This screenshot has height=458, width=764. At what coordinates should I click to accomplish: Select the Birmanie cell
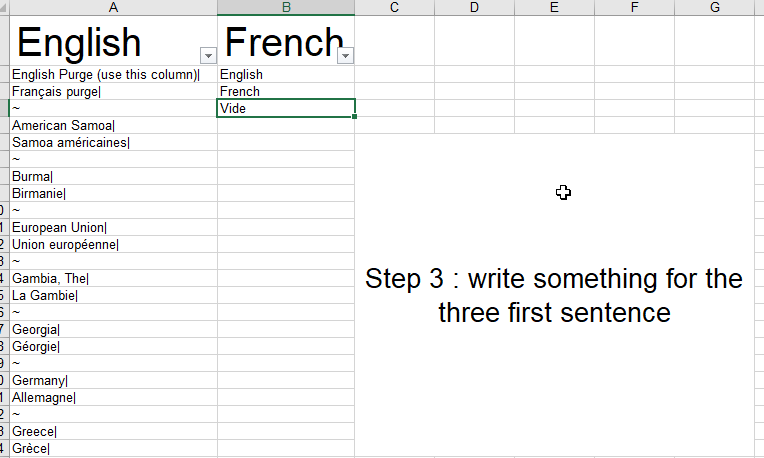[114, 193]
